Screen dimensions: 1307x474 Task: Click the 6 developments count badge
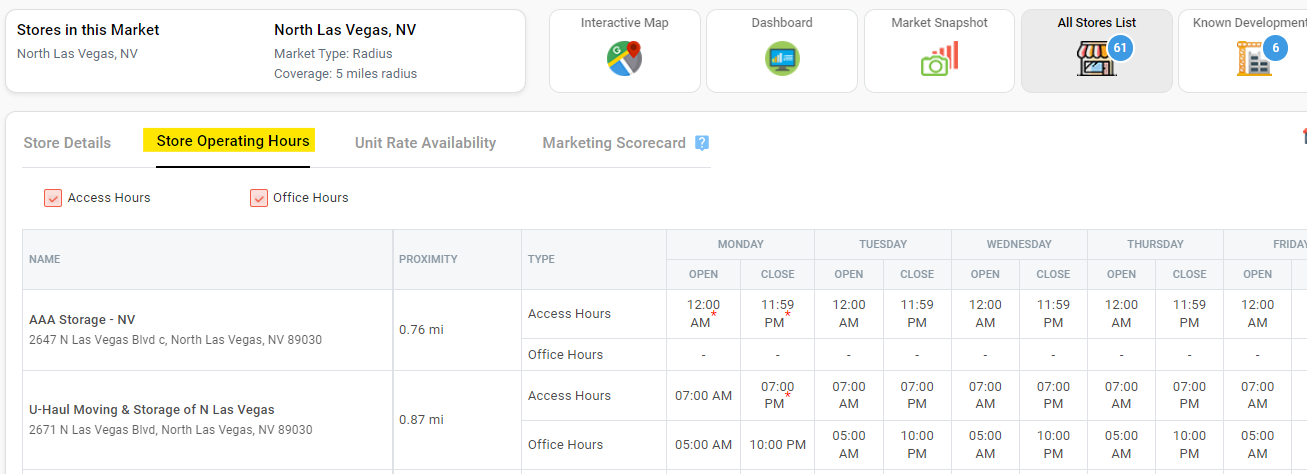coord(1275,47)
